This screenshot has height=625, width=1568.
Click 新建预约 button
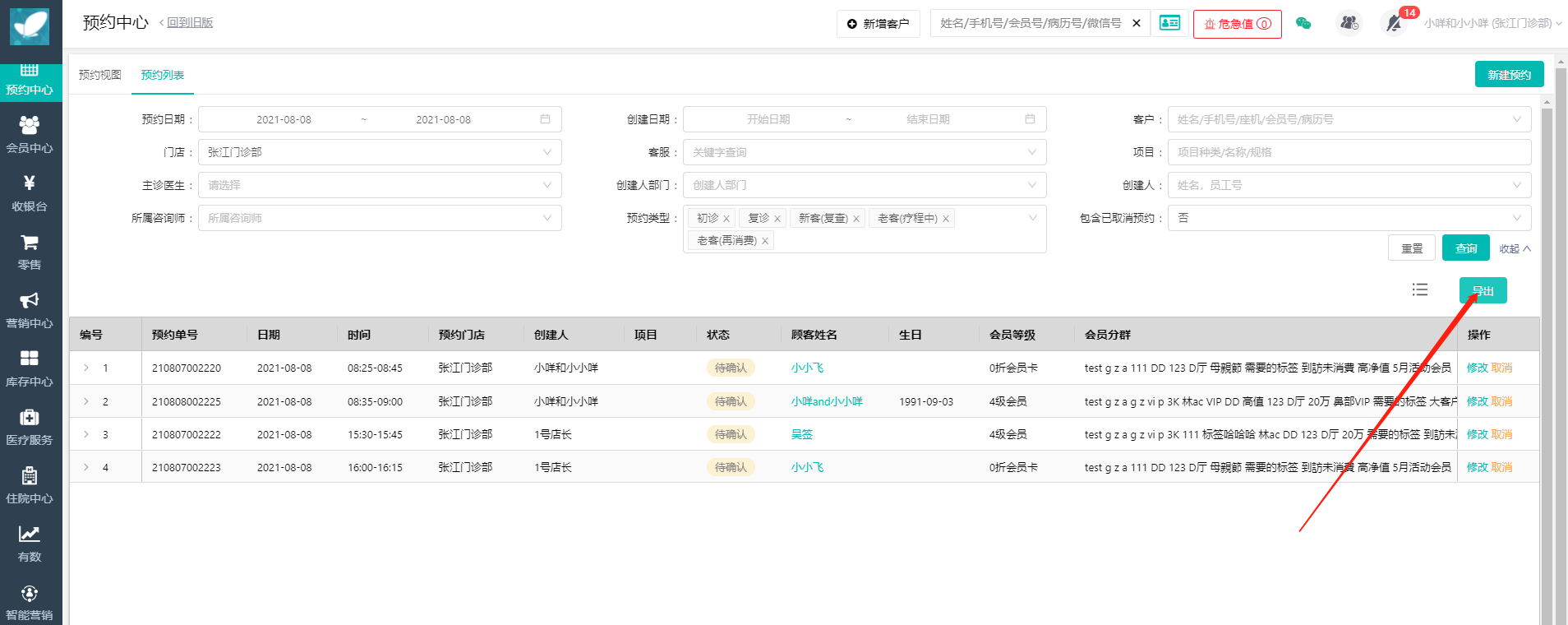tap(1509, 74)
